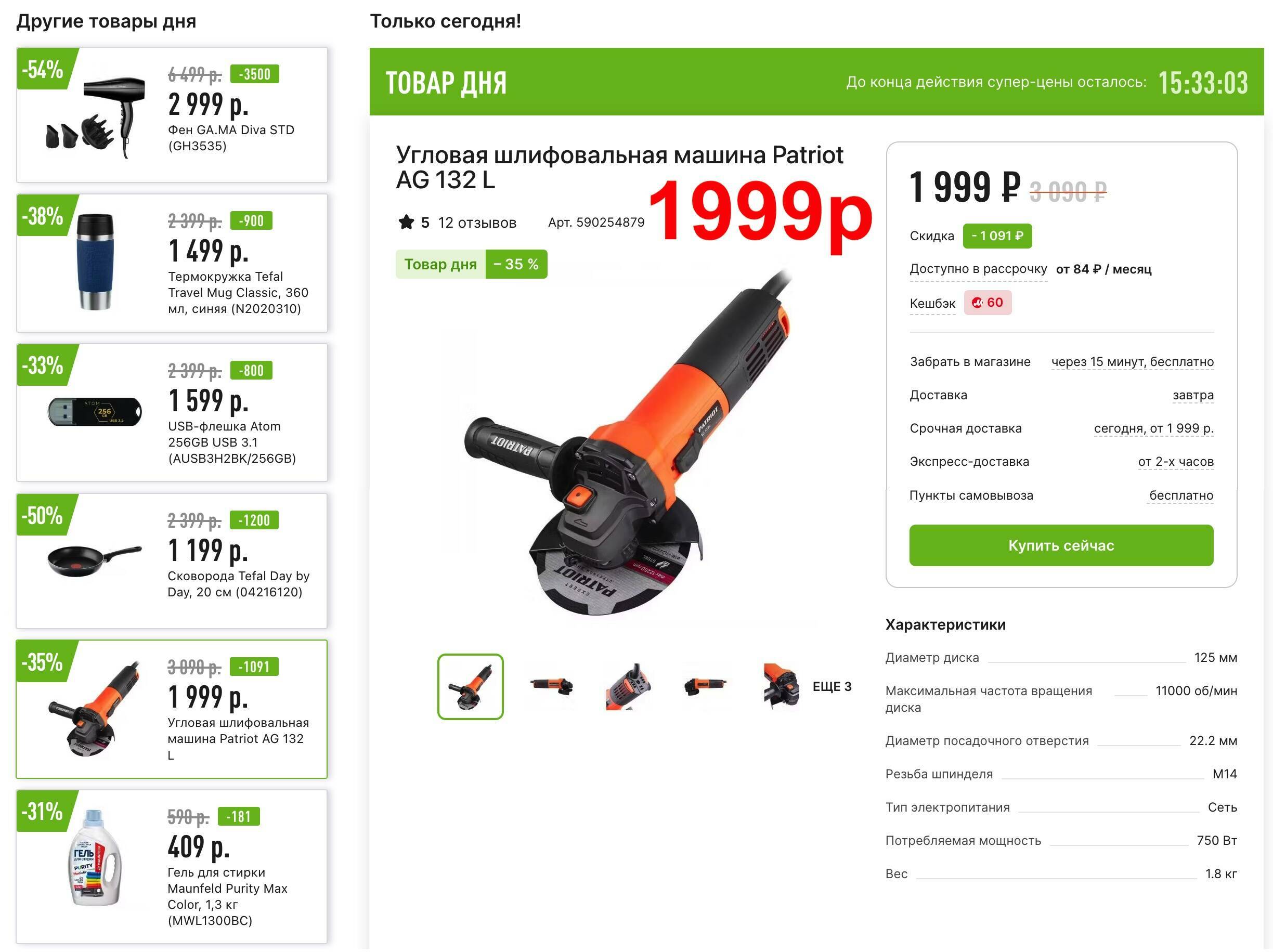
Task: Open the 12 отзывов reviews link
Action: click(x=477, y=223)
